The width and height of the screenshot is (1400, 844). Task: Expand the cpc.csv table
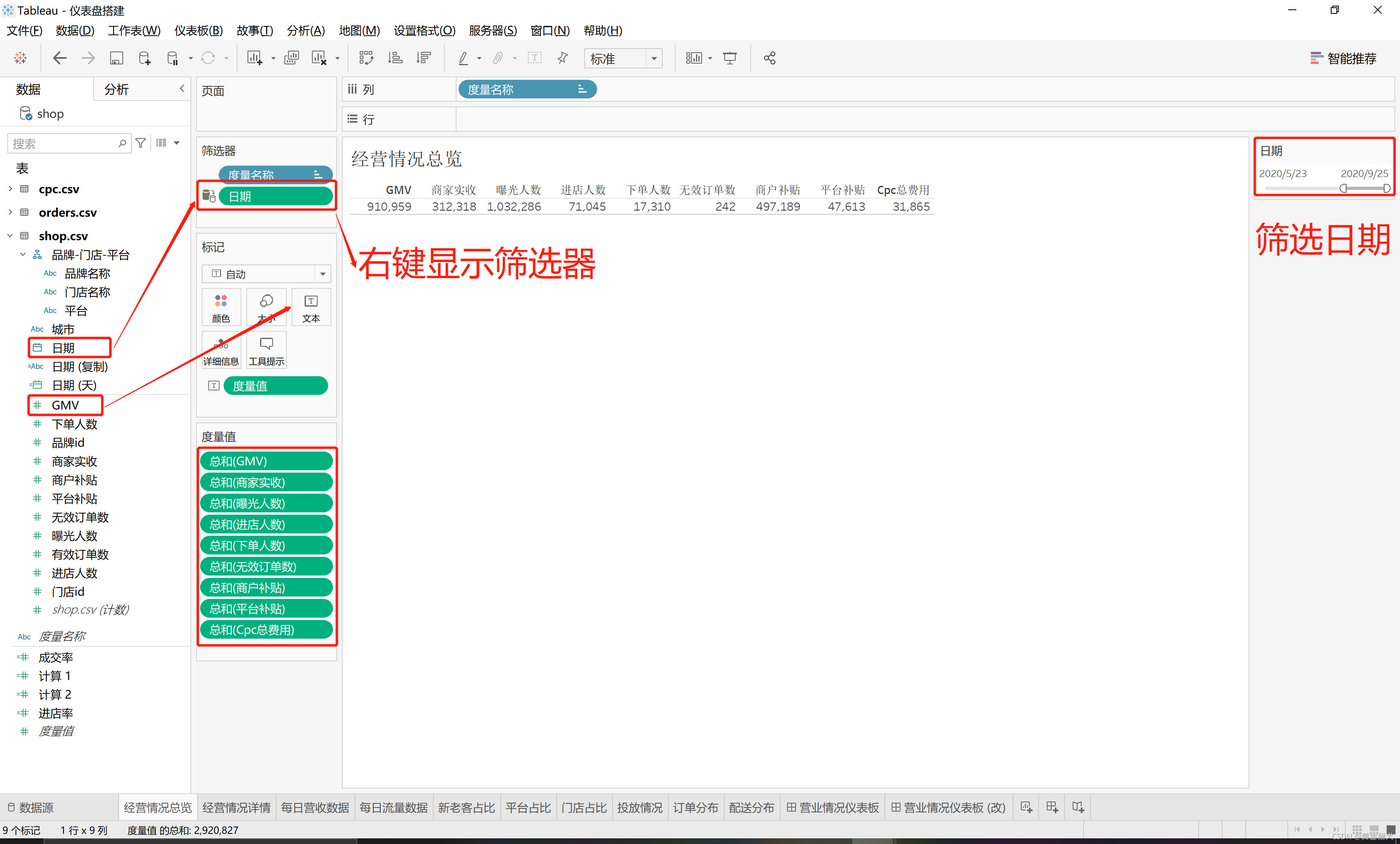[x=10, y=189]
